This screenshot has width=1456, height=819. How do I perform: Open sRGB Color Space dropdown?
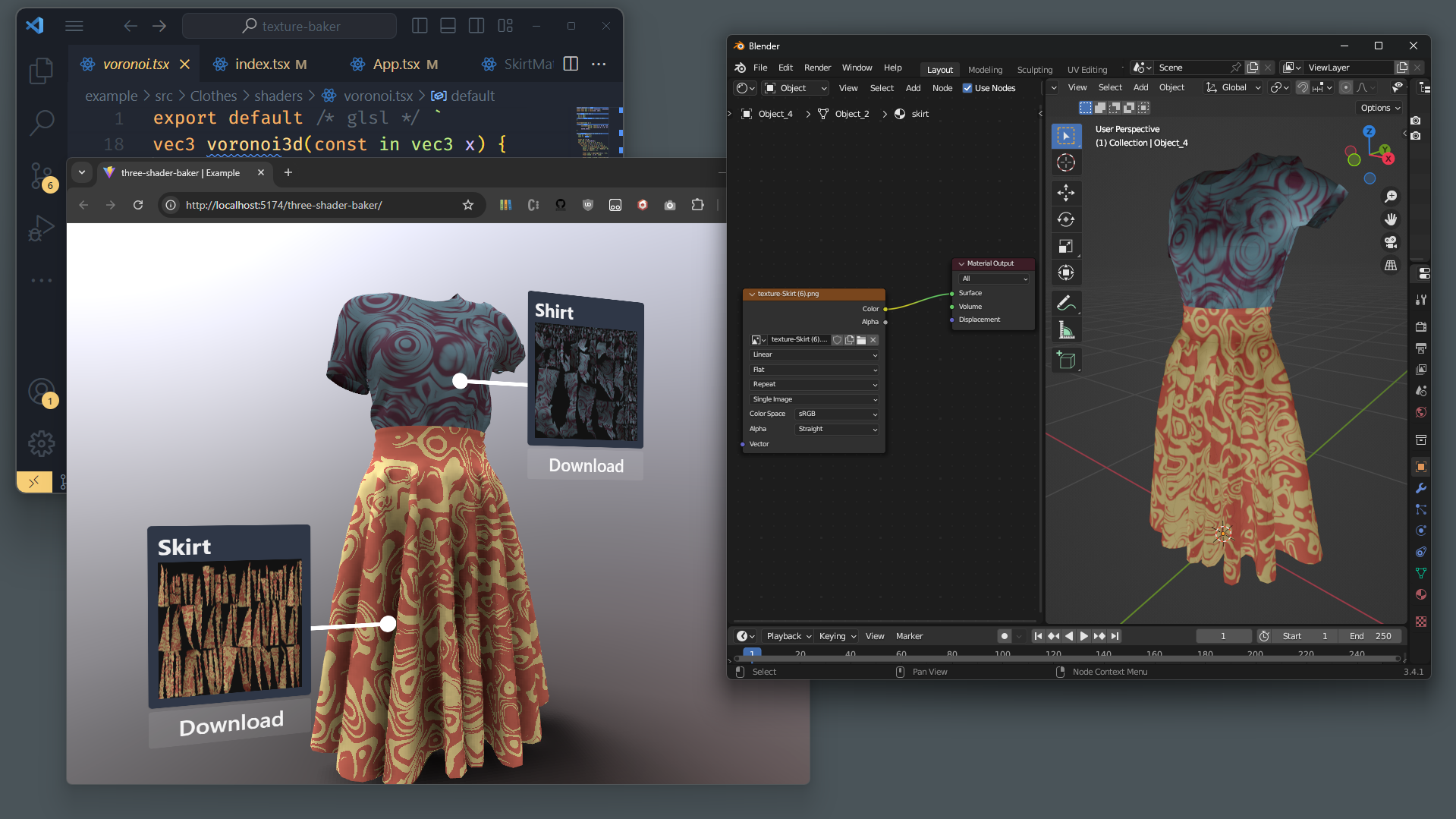click(837, 414)
